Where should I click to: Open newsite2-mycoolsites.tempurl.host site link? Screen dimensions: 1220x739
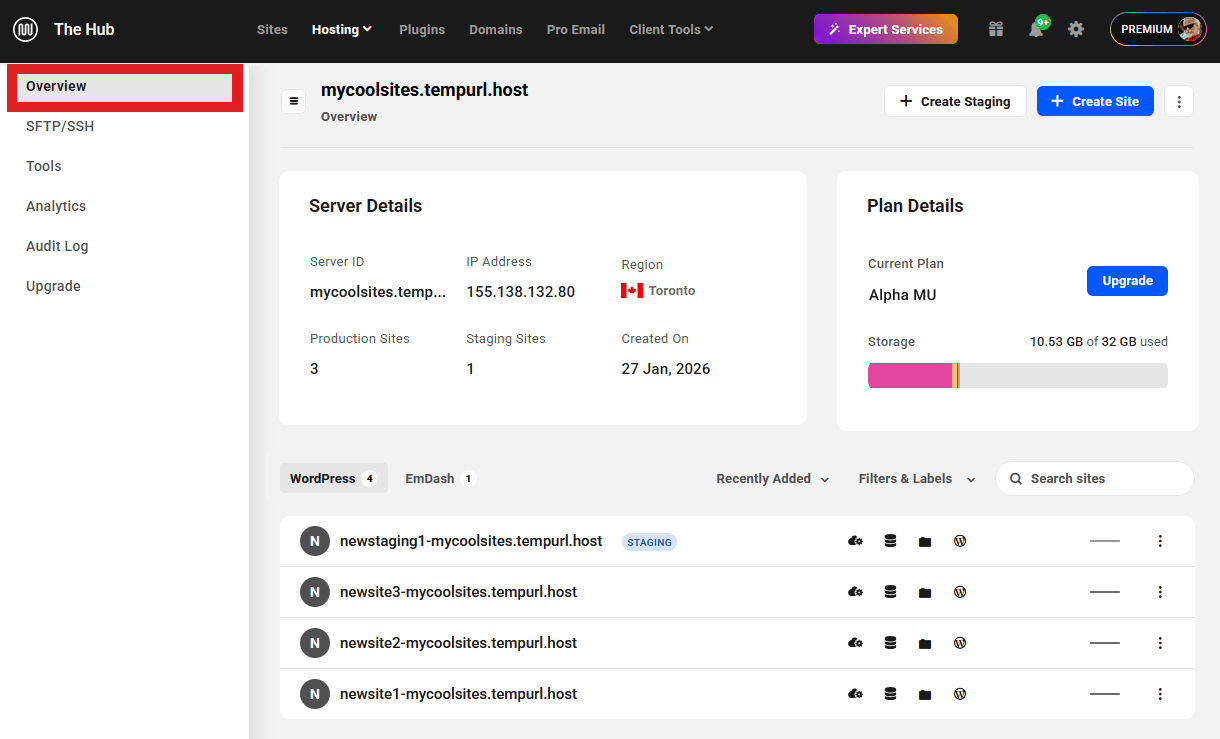pos(458,643)
